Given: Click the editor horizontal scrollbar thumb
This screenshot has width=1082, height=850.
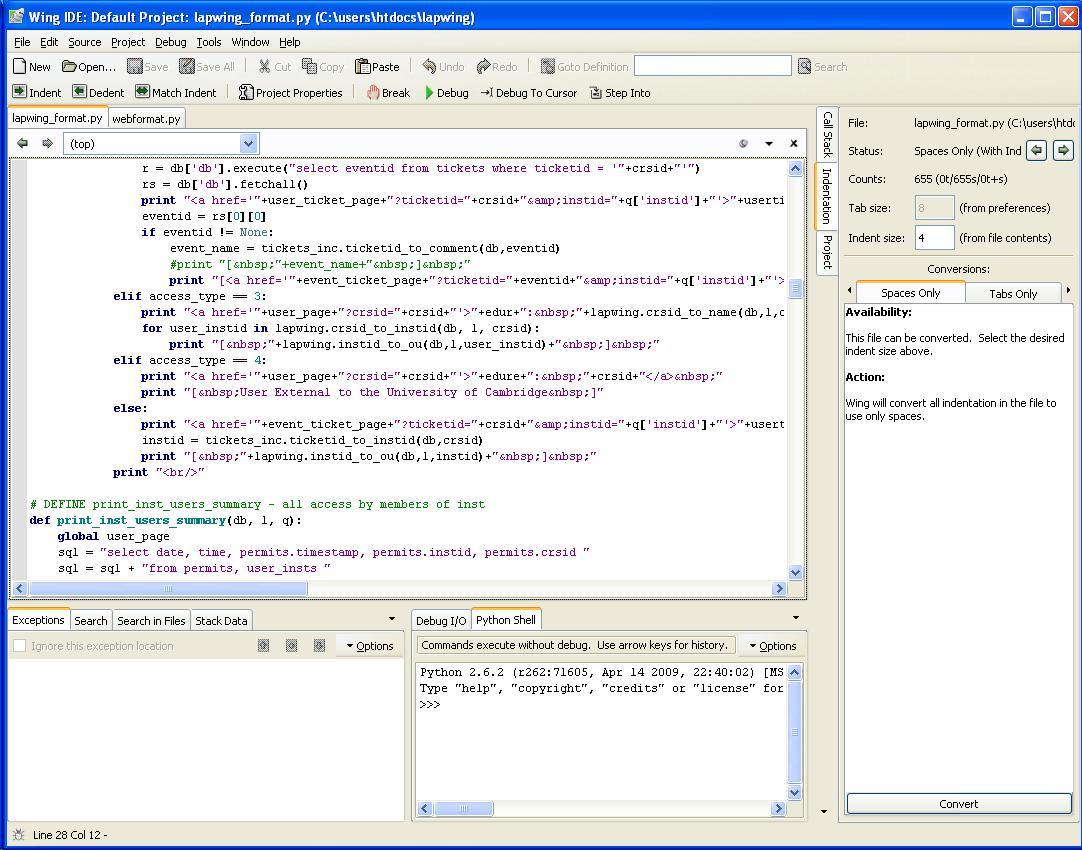Looking at the screenshot, I should (x=168, y=589).
